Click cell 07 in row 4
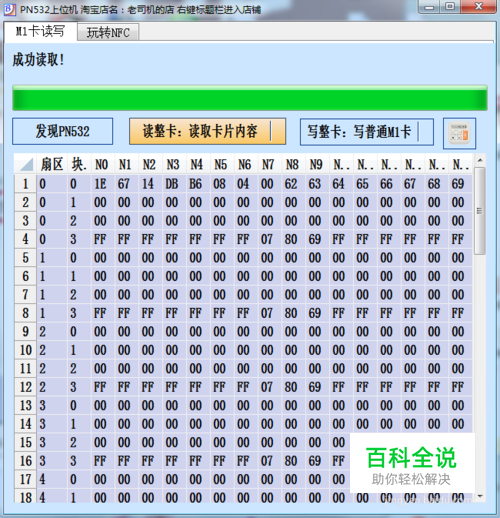The height and width of the screenshot is (518, 500). pyautogui.click(x=269, y=239)
